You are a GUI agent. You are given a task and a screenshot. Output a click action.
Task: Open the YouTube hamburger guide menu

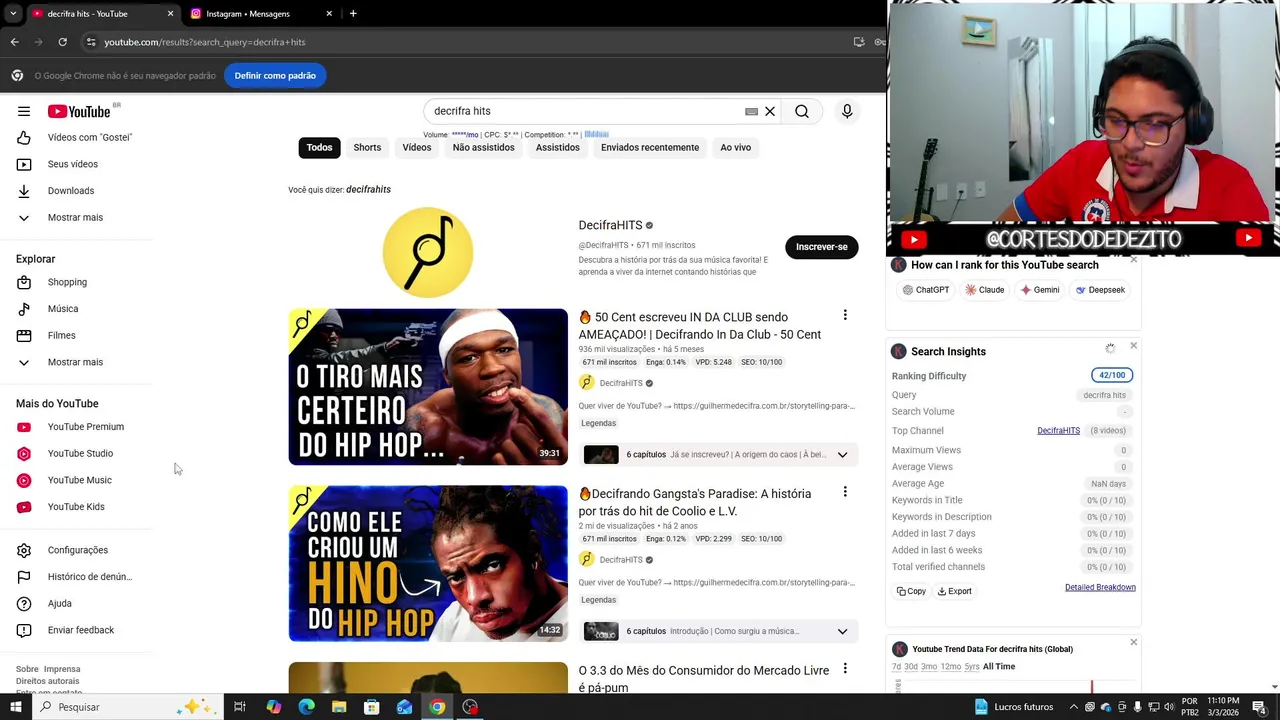tap(24, 111)
